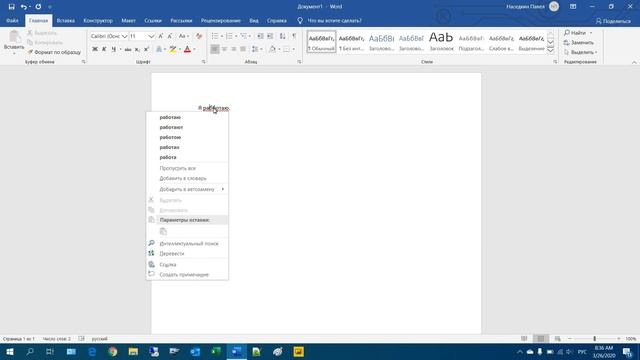Open the Вставка ribbon tab
Image resolution: width=640 pixels, height=360 pixels.
[66, 20]
